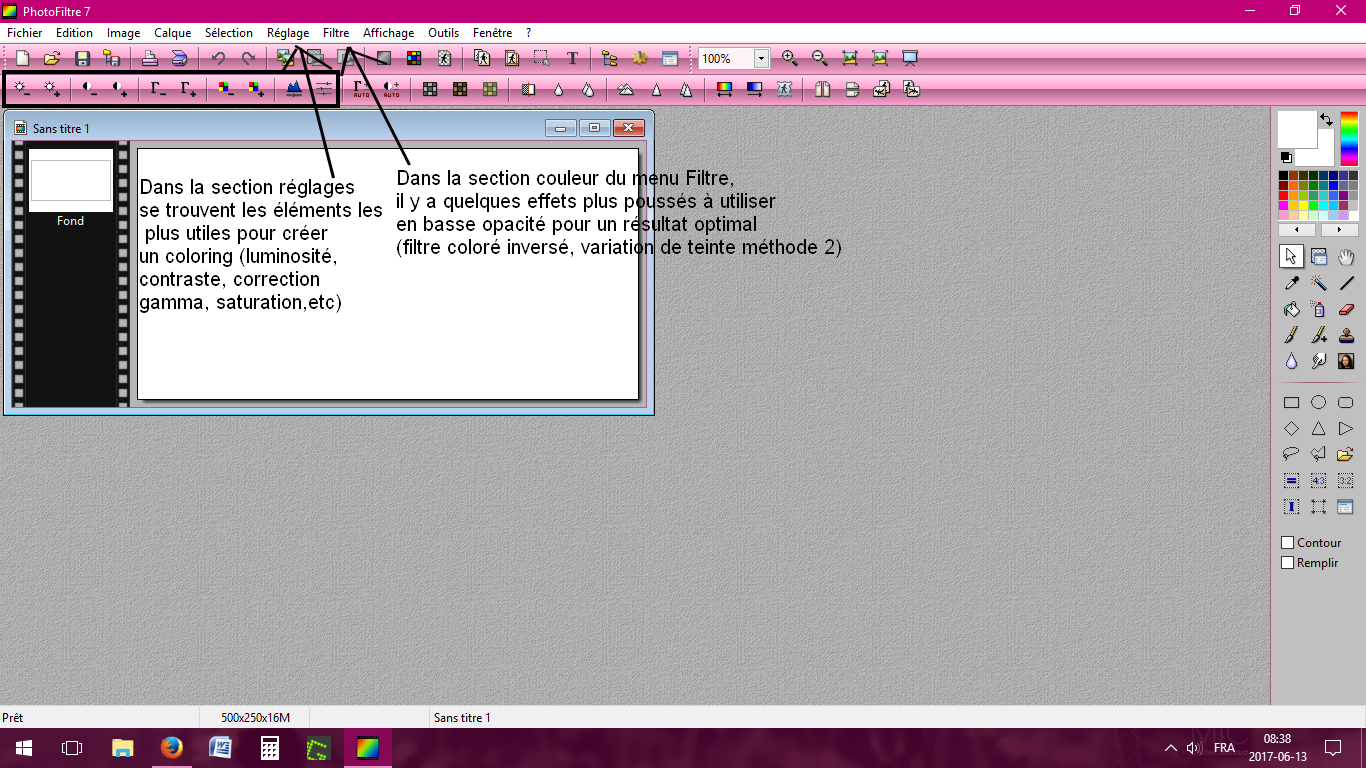Image resolution: width=1366 pixels, height=768 pixels.
Task: Open Firefox from the taskbar
Action: tap(172, 748)
